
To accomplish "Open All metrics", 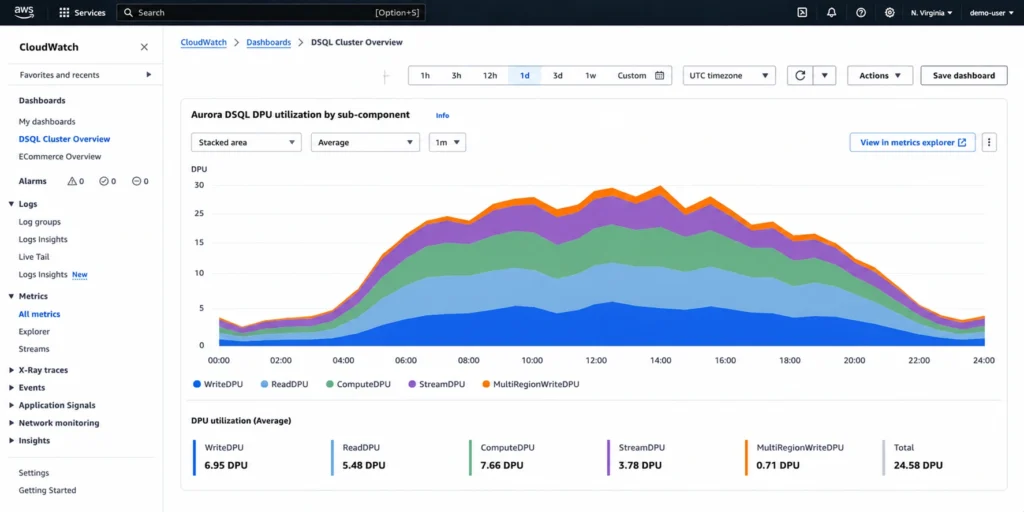I will (x=39, y=314).
